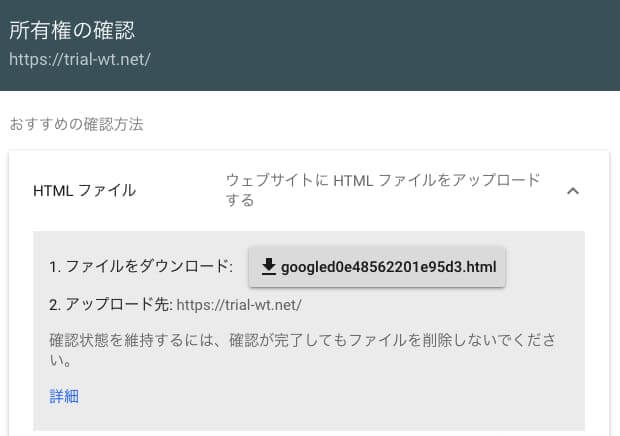Click blank space beside おすすめの確認方法 label
The image size is (620, 436).
pyautogui.click(x=356, y=124)
